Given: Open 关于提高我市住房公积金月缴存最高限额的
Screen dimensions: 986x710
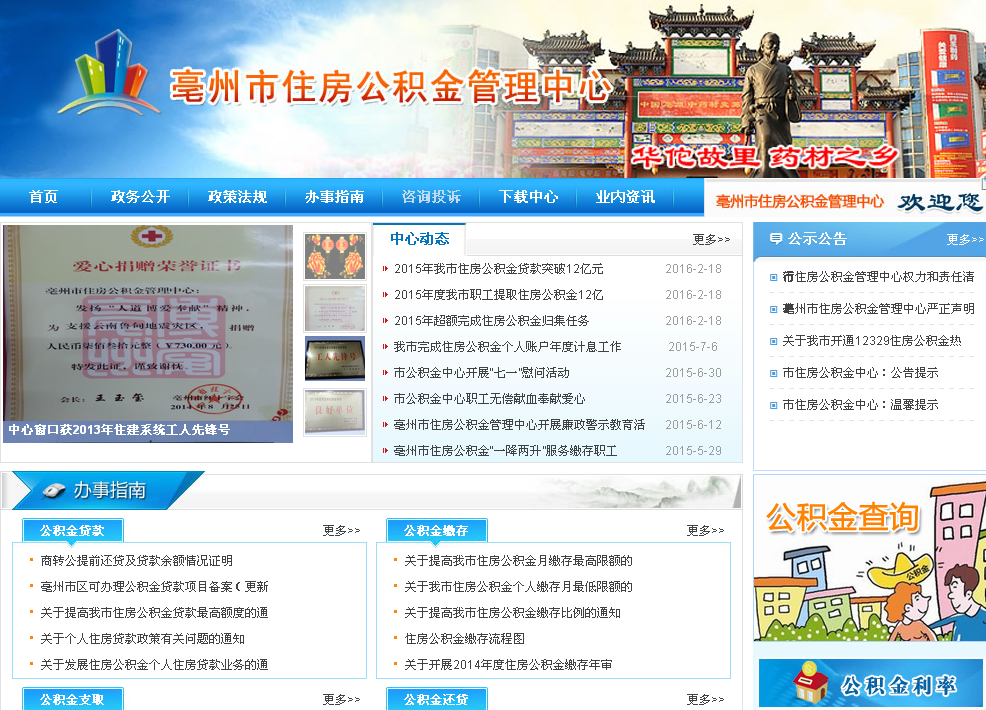Looking at the screenshot, I should (x=518, y=560).
